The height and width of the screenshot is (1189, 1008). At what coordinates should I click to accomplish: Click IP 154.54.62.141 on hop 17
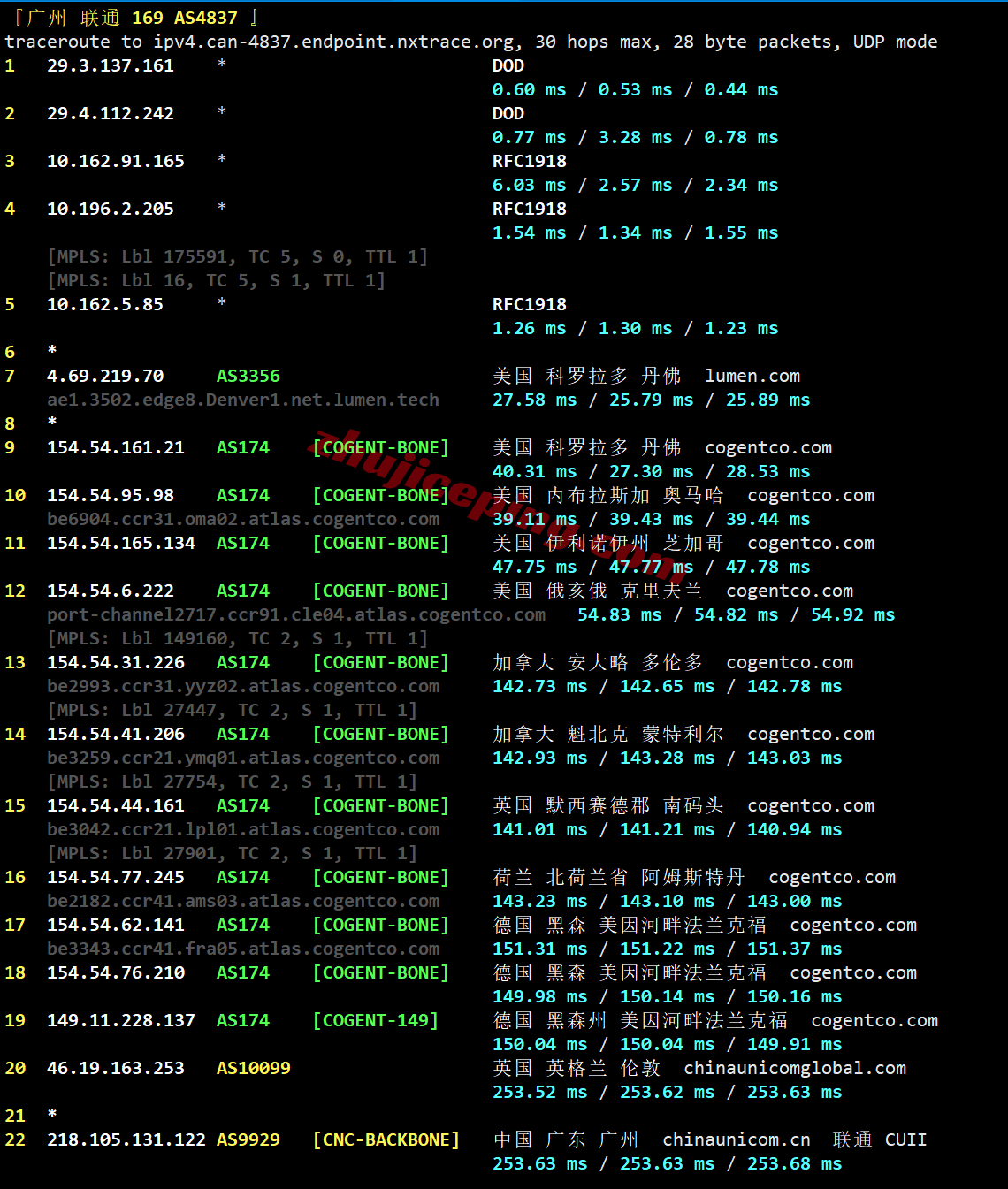tap(116, 925)
